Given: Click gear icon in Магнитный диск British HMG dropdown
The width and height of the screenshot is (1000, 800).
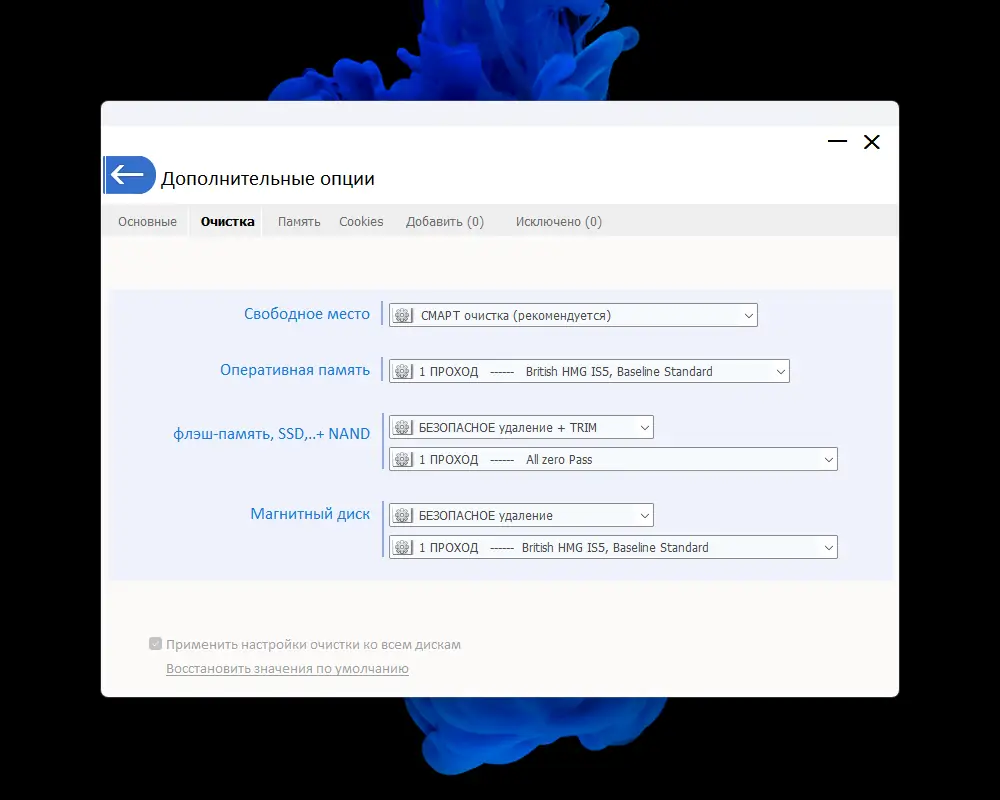Looking at the screenshot, I should [402, 547].
